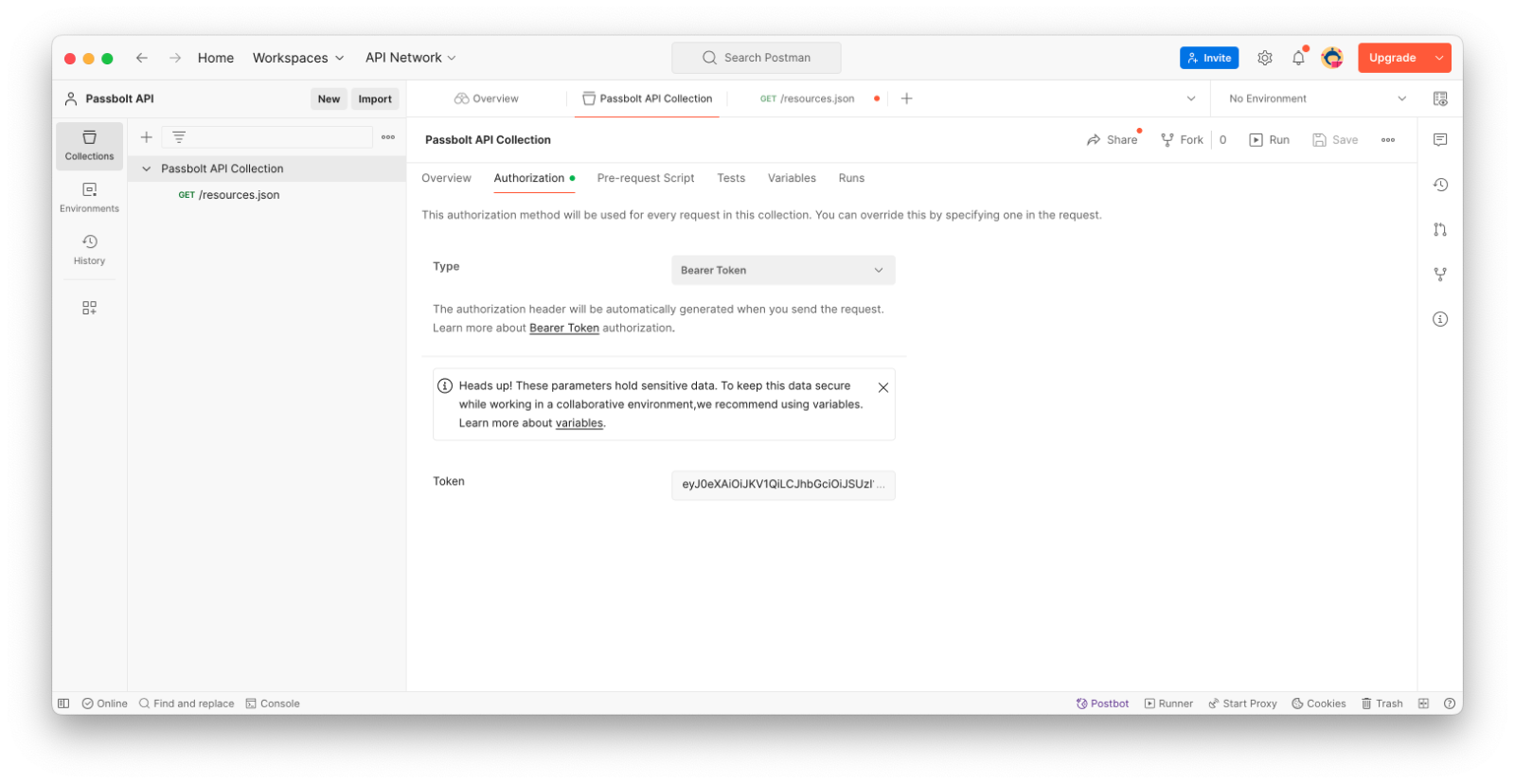Open the History sidebar panel
This screenshot has height=784, width=1515.
[x=89, y=250]
